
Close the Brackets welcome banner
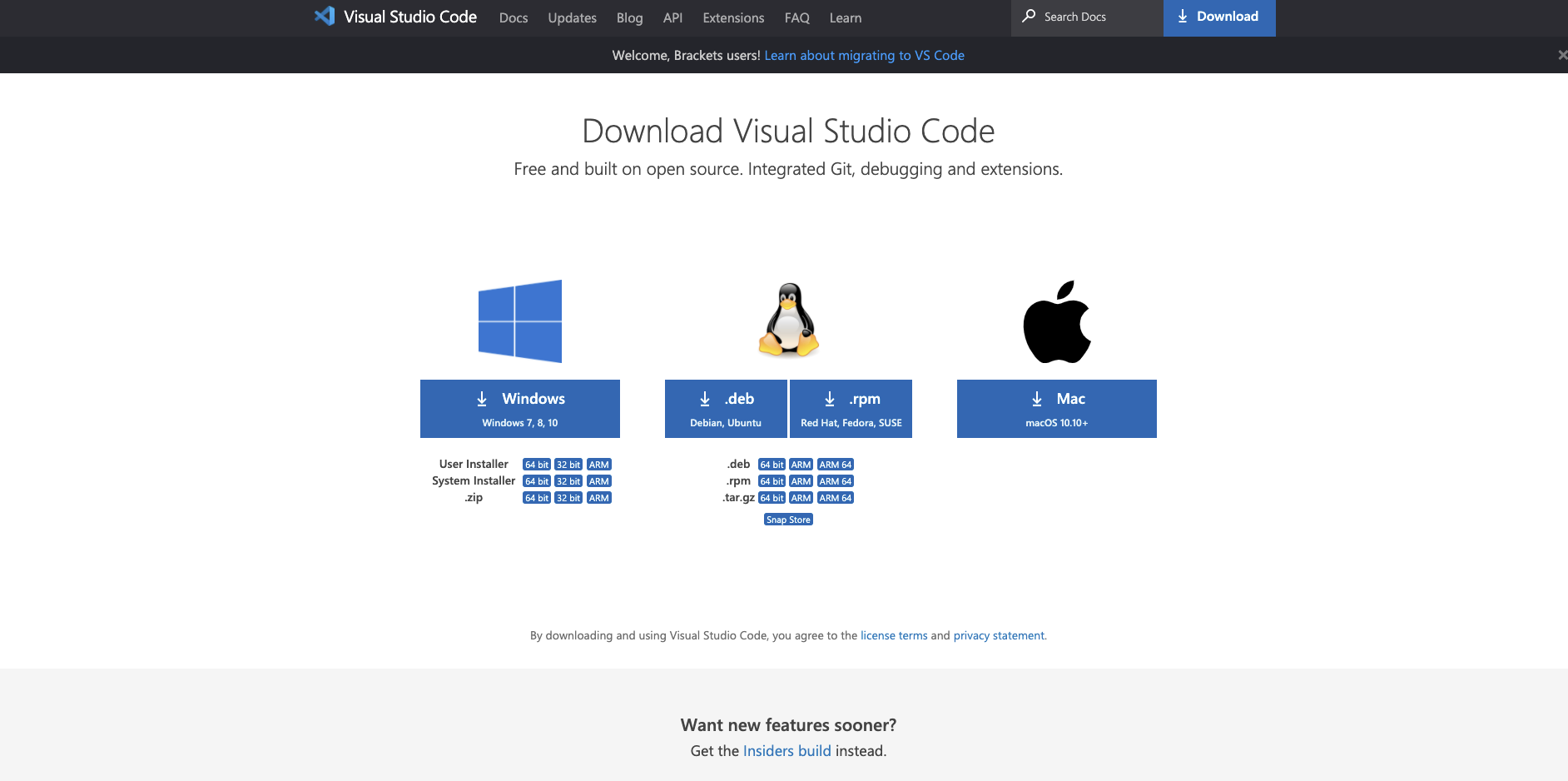point(1562,55)
